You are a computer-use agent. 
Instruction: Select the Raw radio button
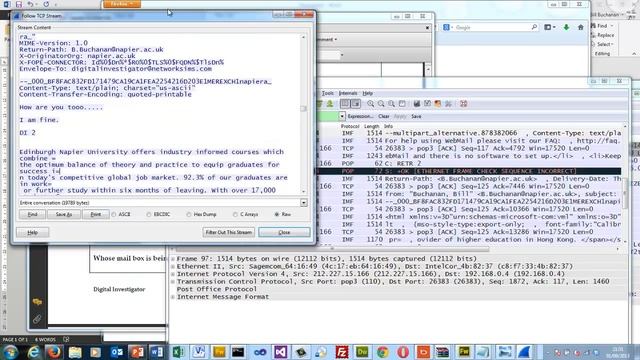click(277, 214)
